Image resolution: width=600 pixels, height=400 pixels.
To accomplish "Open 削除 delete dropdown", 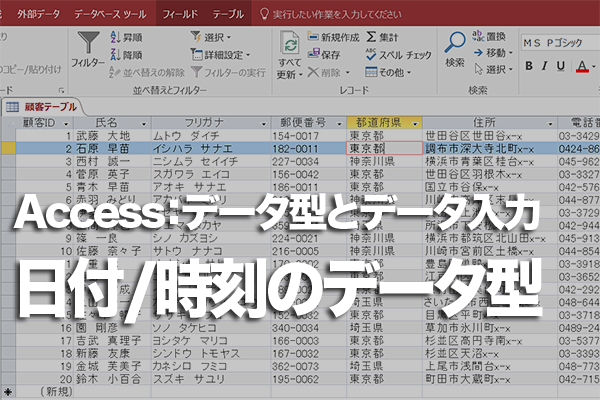I will (x=329, y=72).
